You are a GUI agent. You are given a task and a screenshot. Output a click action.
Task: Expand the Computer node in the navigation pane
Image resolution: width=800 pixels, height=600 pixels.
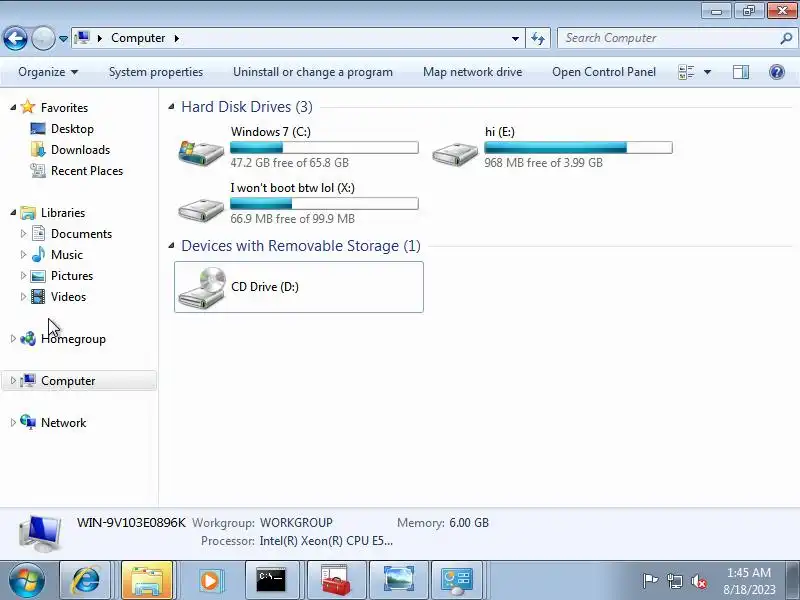coord(13,380)
